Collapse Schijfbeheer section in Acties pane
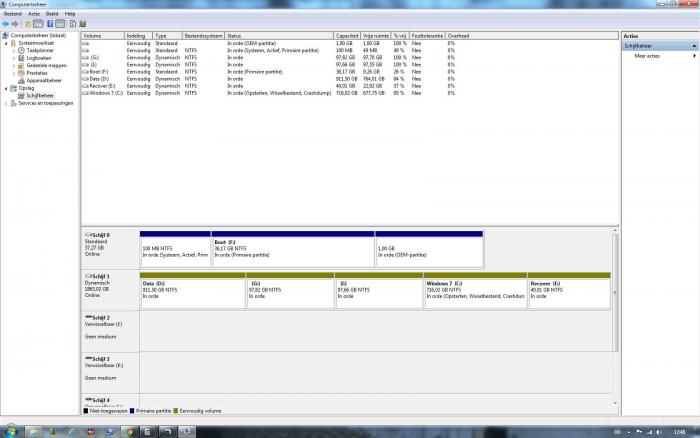 pos(694,46)
